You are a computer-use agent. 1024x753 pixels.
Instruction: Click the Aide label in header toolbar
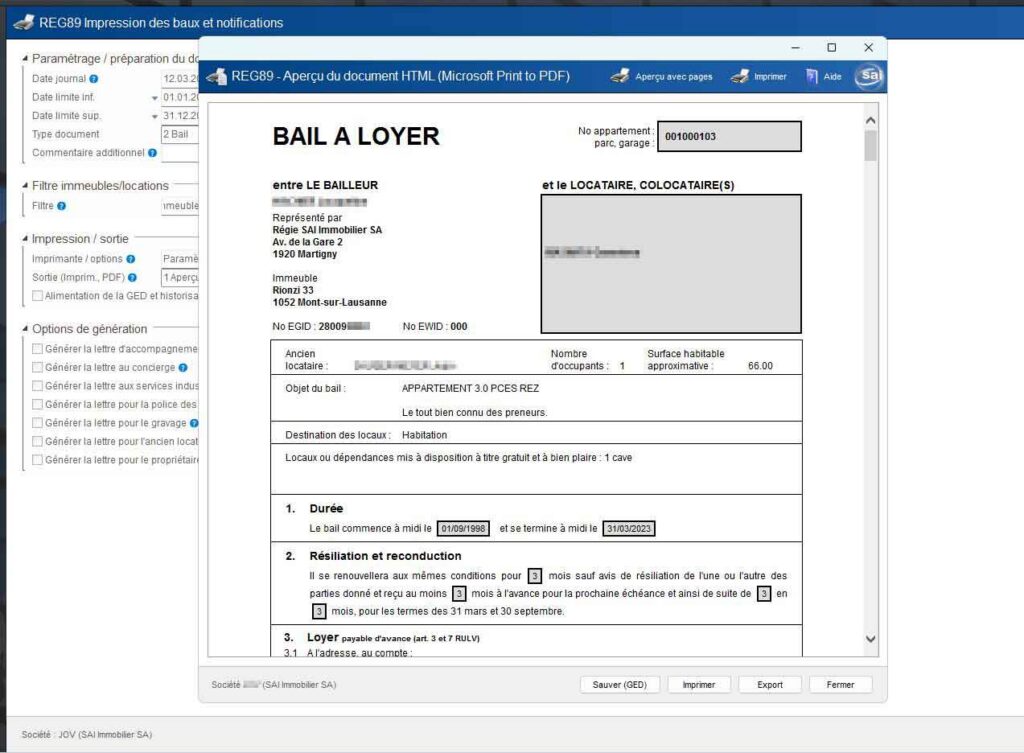click(832, 76)
